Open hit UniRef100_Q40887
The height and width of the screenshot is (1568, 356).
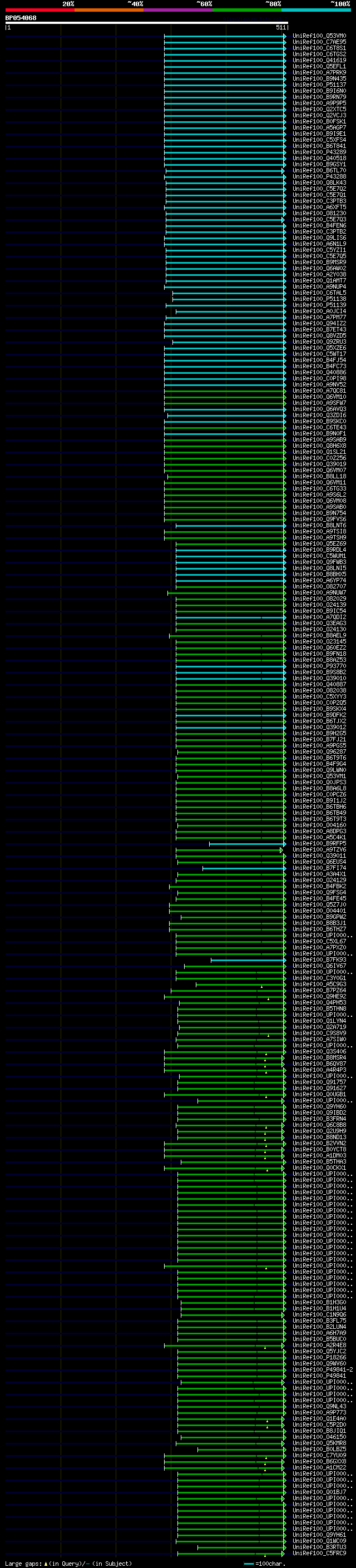click(319, 684)
